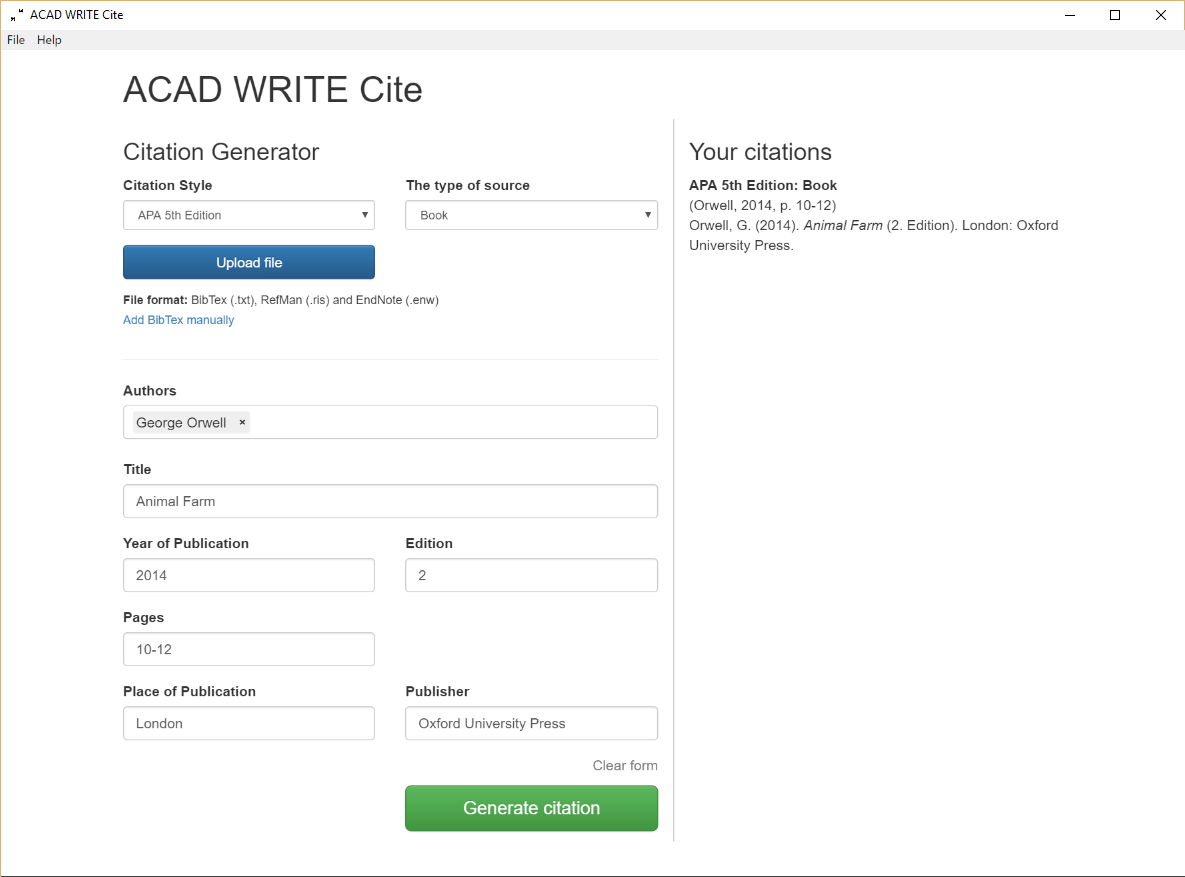Viewport: 1185px width, 877px height.
Task: Focus the Place of Publication field
Action: point(249,723)
